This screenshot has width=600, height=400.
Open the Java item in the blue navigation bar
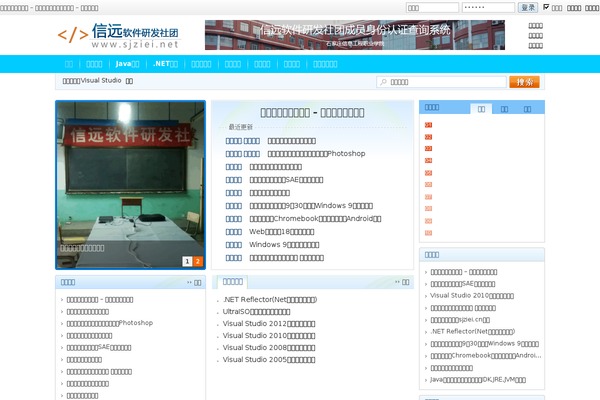tap(127, 64)
